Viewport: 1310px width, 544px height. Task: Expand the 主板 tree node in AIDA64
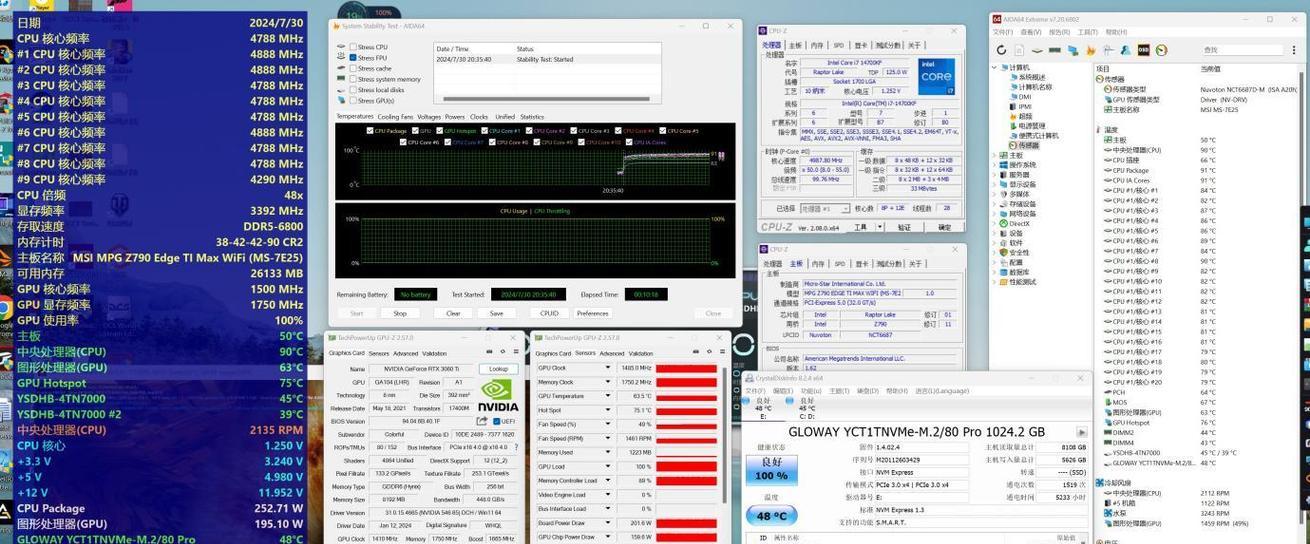tap(995, 155)
